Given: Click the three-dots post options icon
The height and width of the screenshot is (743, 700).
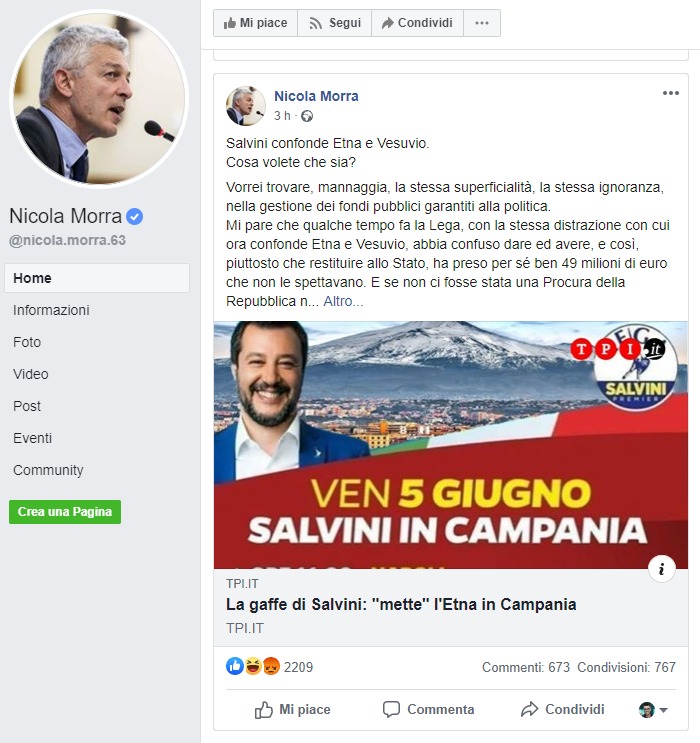Looking at the screenshot, I should point(671,93).
